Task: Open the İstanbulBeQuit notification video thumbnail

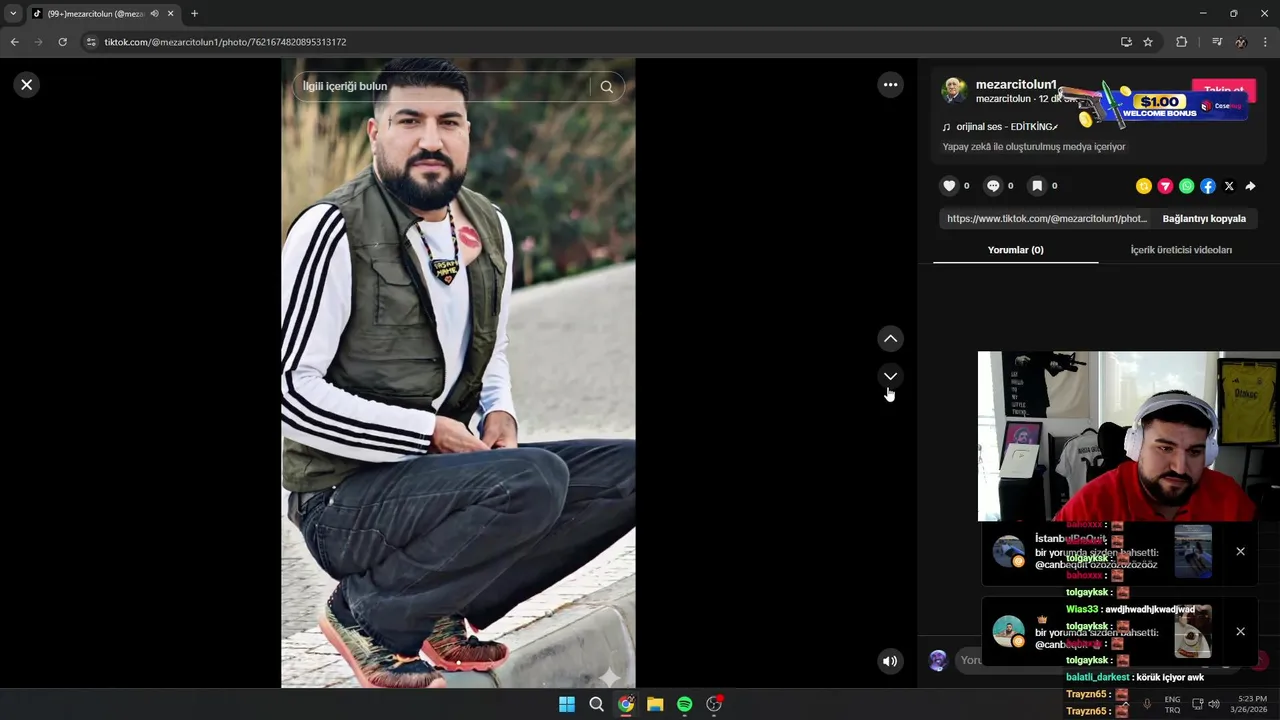Action: (x=1193, y=551)
